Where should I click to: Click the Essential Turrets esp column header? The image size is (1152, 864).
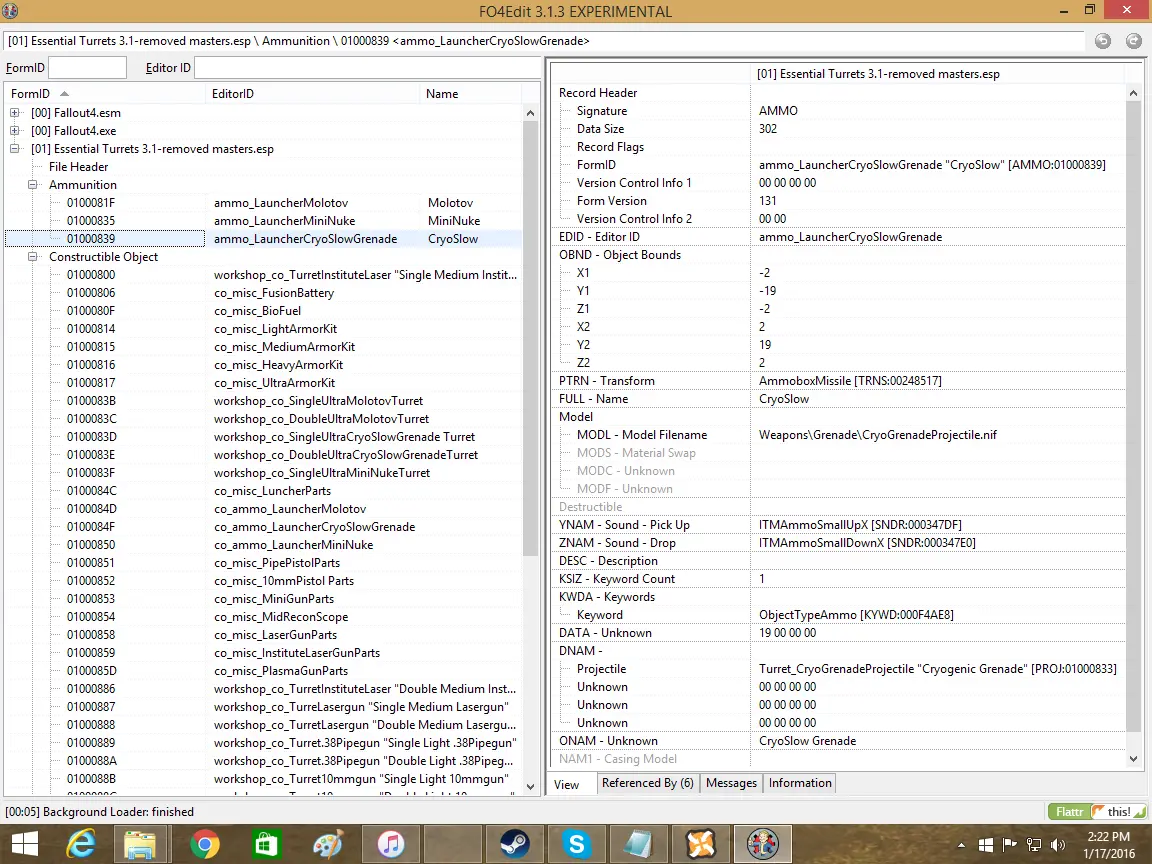(x=937, y=74)
